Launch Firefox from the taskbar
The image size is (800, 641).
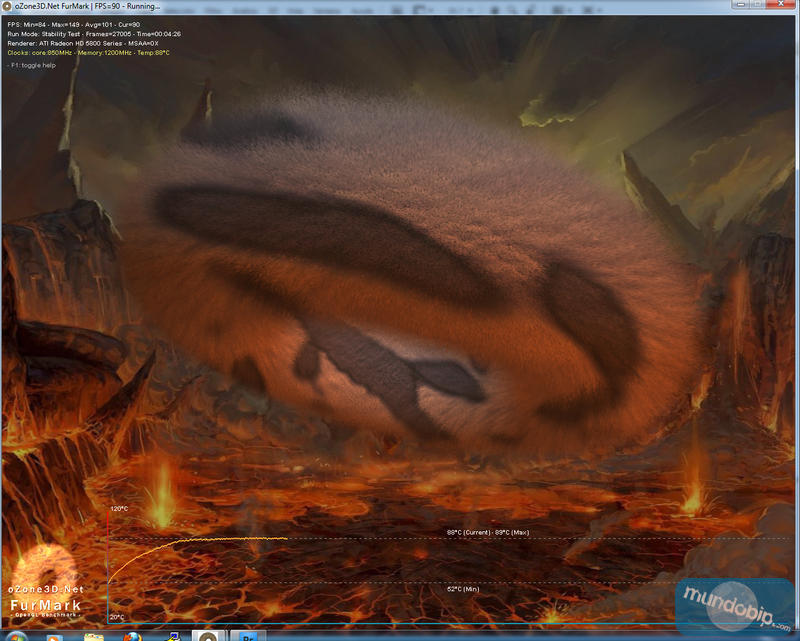[133, 636]
